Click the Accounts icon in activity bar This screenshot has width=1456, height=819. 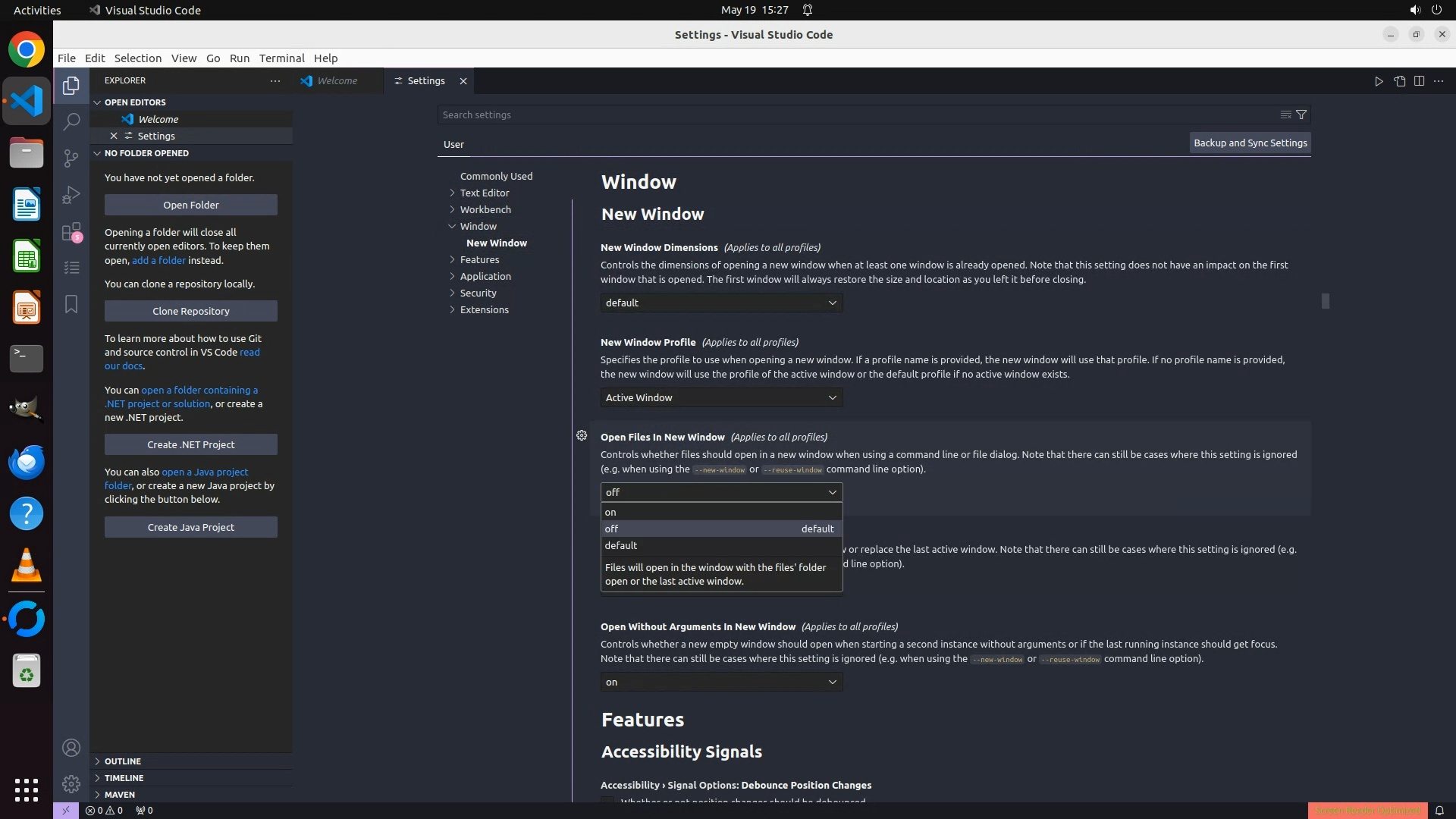71,748
